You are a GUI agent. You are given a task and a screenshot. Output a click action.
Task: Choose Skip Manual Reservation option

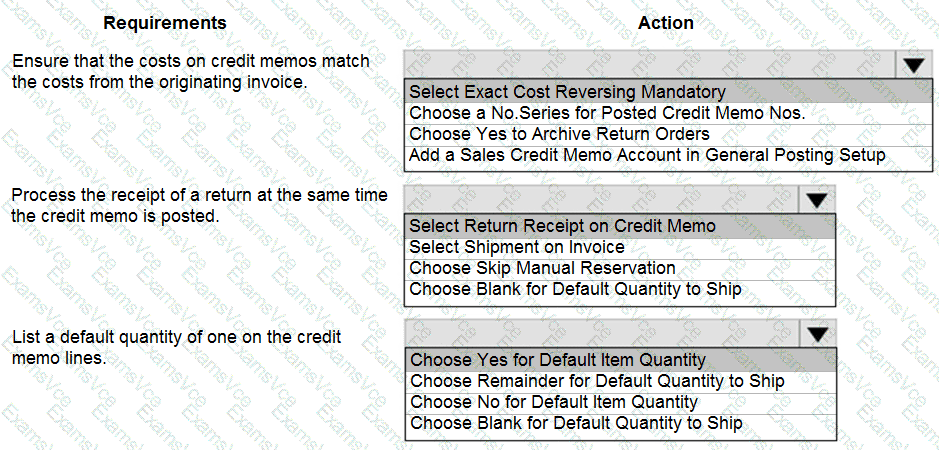[x=542, y=268]
